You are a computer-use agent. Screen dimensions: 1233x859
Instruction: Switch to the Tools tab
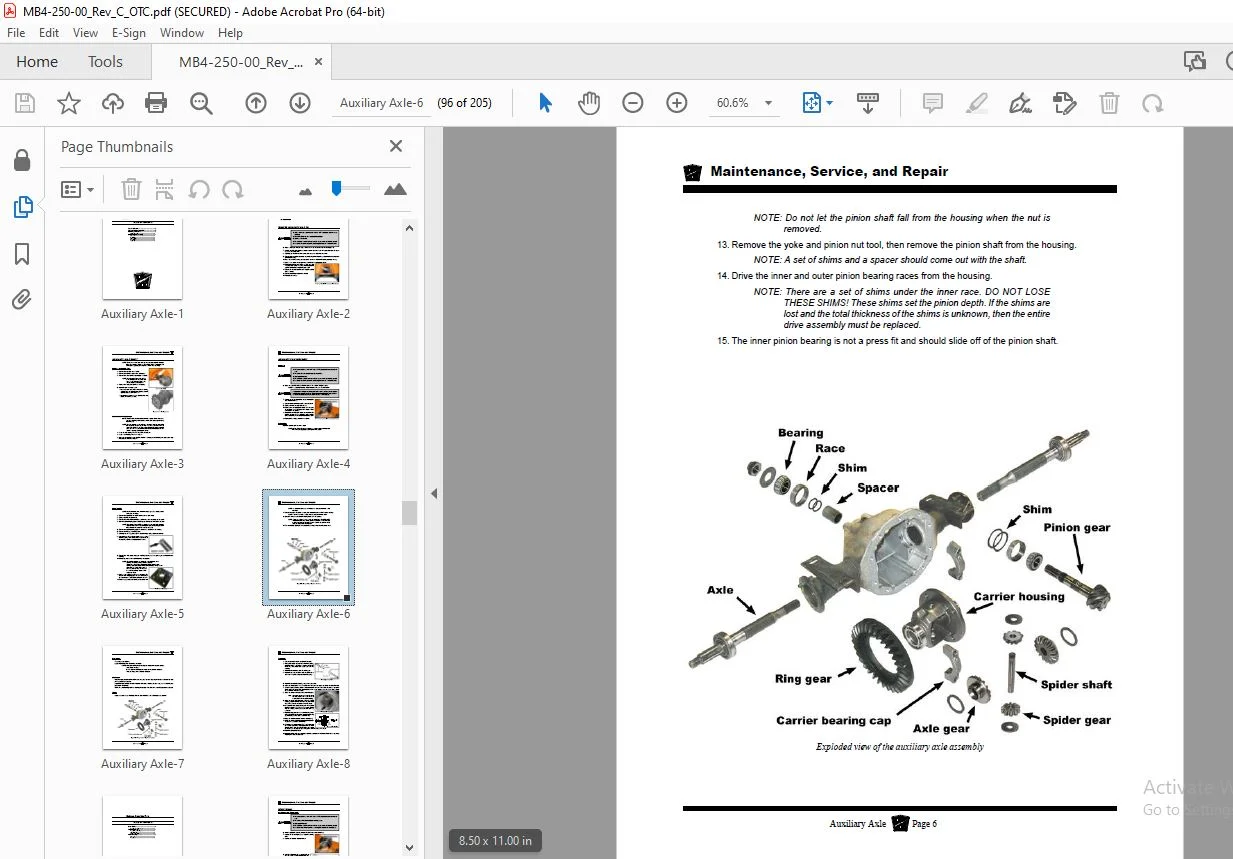coord(105,62)
